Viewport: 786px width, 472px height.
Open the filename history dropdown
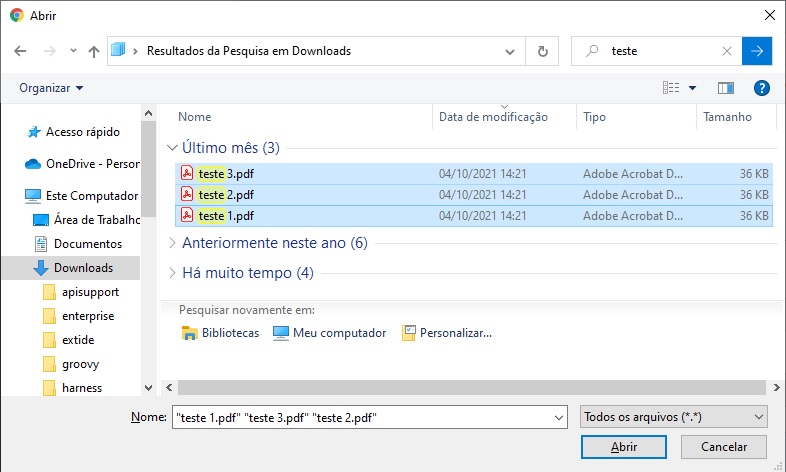point(558,417)
